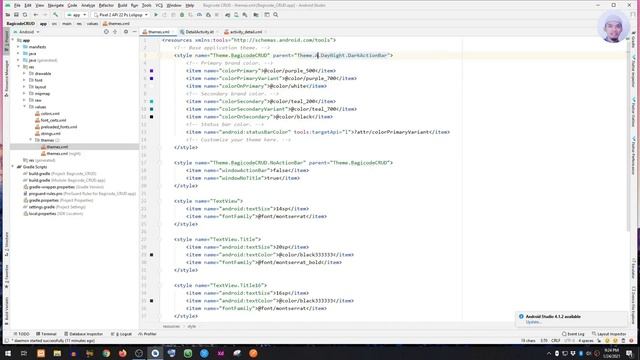Run the app with green play icon
Image resolution: width=640 pixels, height=360 pixels.
156,15
